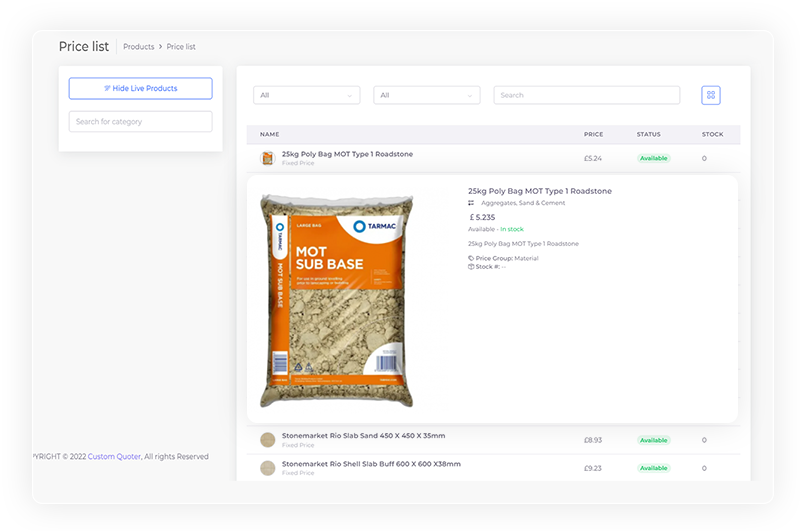
Task: Click the Rio Slab Sand row thumbnail icon
Action: (x=267, y=439)
